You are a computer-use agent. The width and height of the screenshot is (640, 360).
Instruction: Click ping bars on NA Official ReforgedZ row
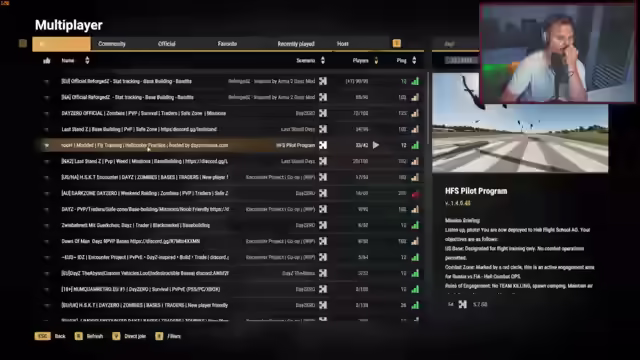415,97
